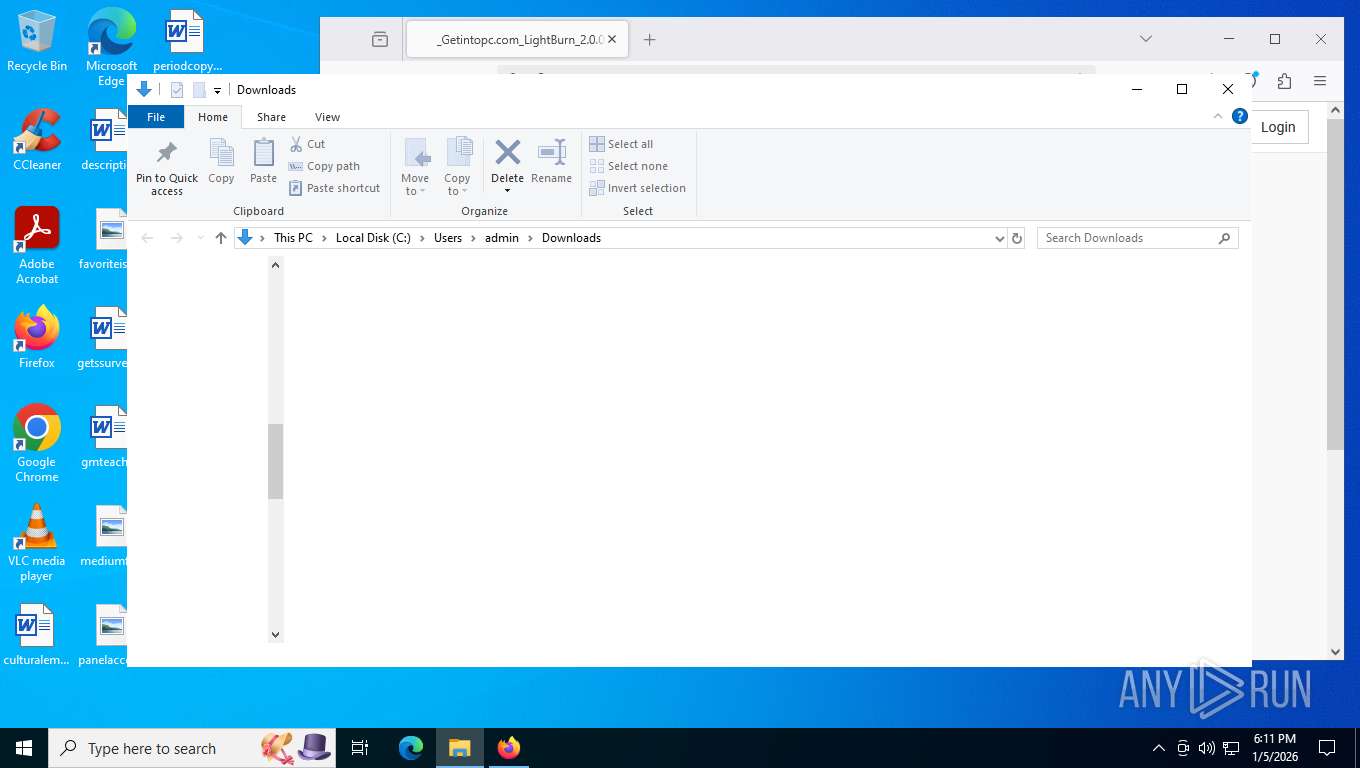Open Google Chrome desktop shortcut
1360x768 pixels.
coord(37,444)
